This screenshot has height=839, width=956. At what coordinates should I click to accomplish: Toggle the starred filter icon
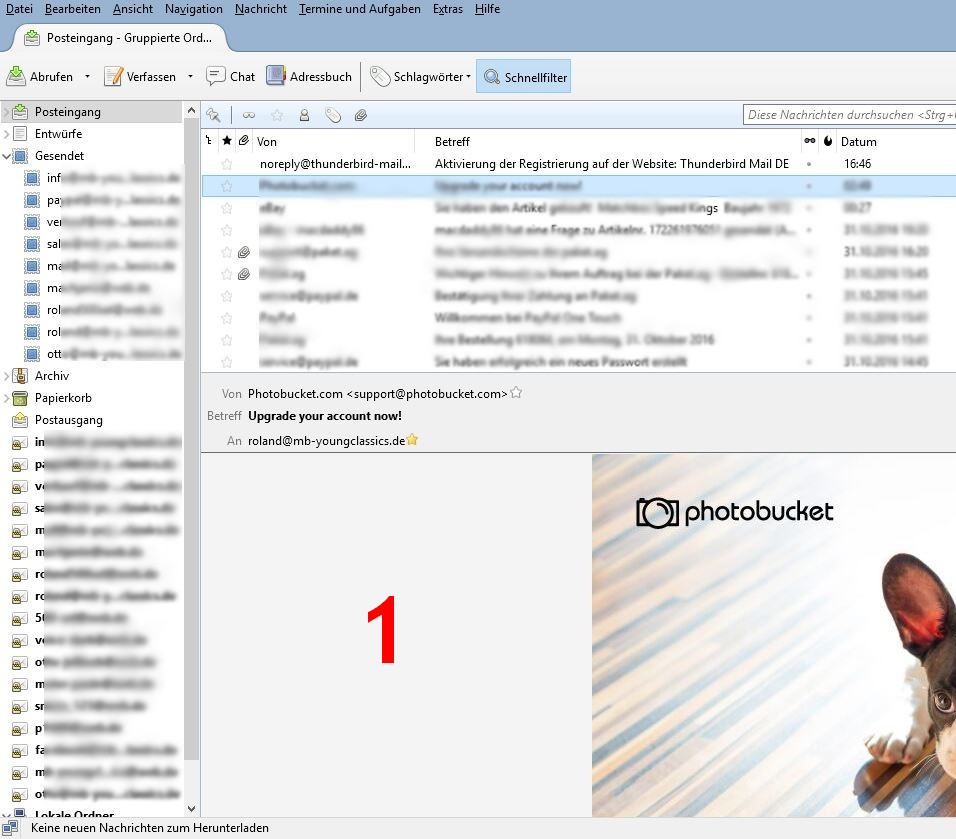[x=277, y=115]
